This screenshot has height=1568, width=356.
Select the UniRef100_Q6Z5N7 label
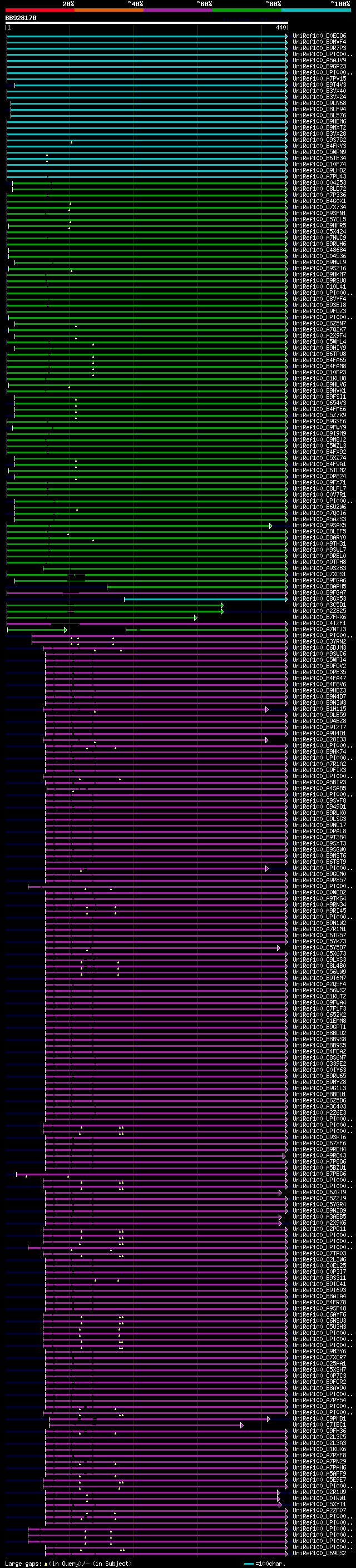(319, 323)
